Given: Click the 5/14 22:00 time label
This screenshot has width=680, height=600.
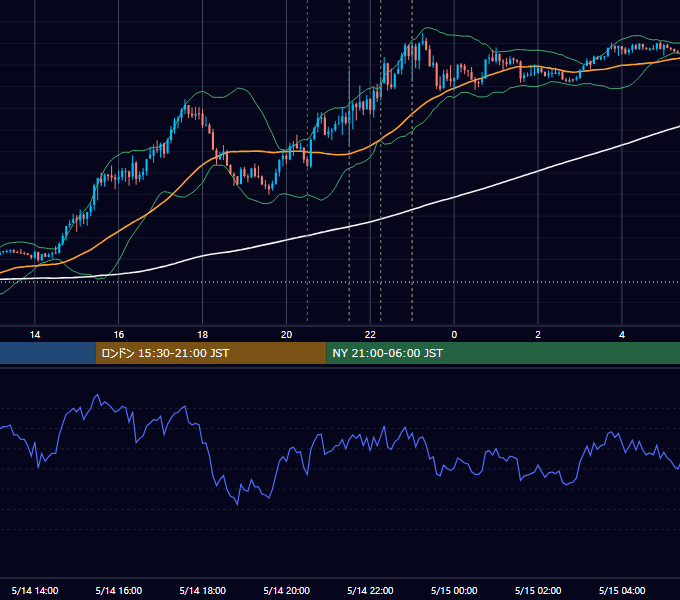Looking at the screenshot, I should [x=370, y=590].
